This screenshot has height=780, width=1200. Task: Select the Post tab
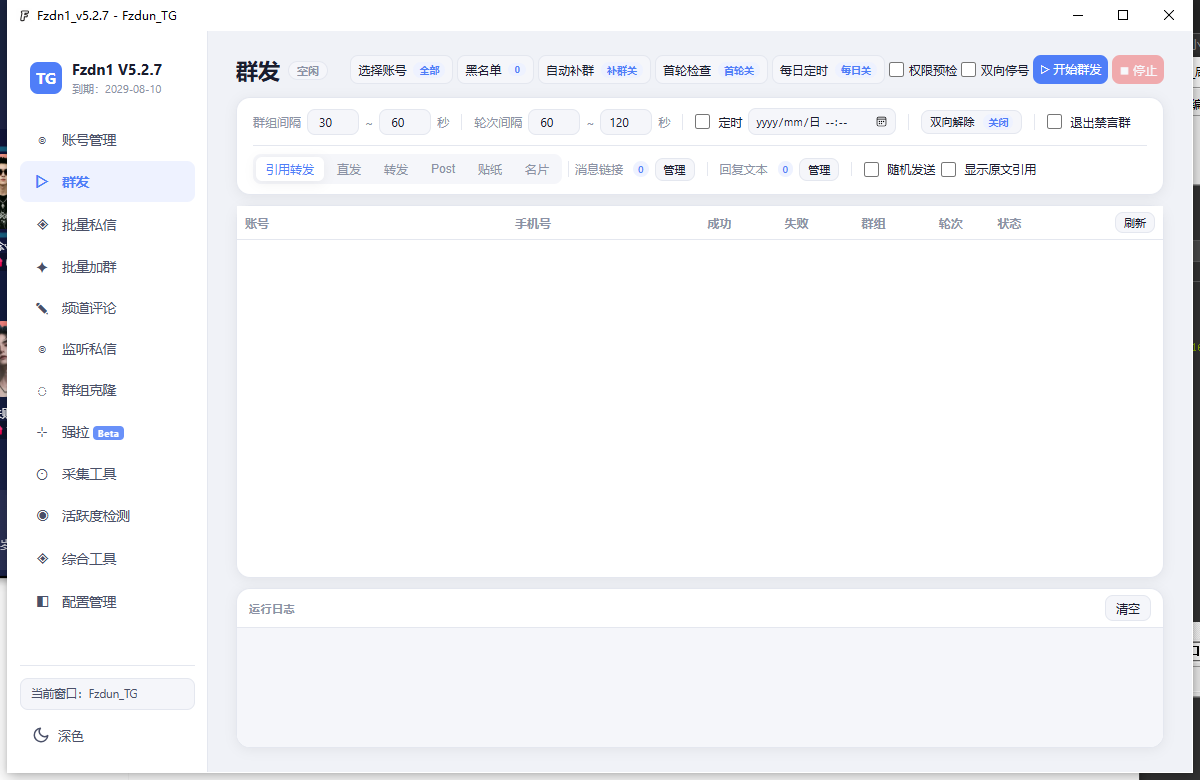click(443, 170)
